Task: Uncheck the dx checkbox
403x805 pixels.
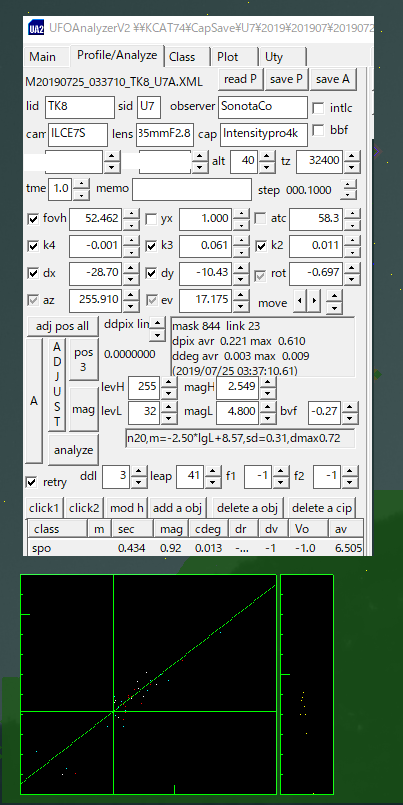Action: pyautogui.click(x=33, y=274)
